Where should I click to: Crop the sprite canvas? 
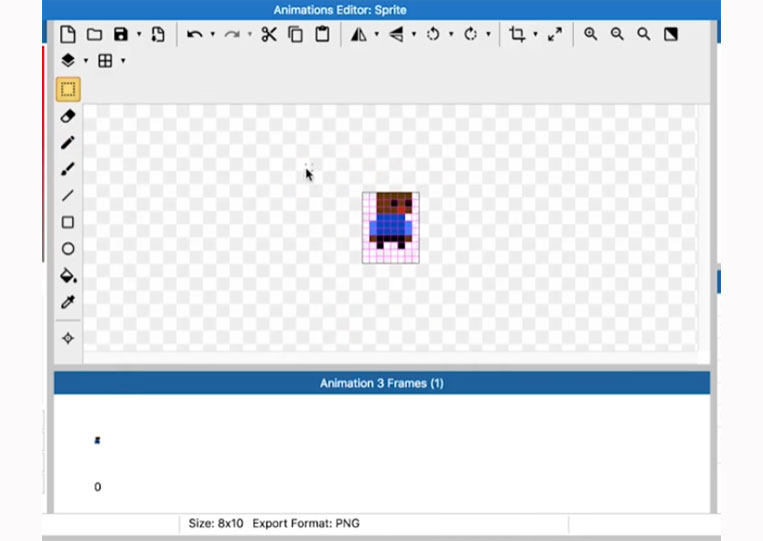click(x=517, y=35)
